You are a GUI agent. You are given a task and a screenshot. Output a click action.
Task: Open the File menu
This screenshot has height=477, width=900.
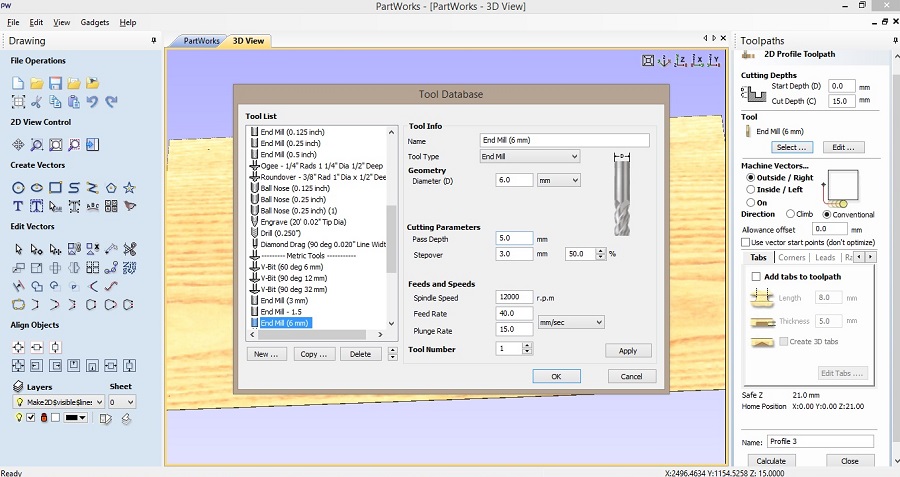point(13,22)
